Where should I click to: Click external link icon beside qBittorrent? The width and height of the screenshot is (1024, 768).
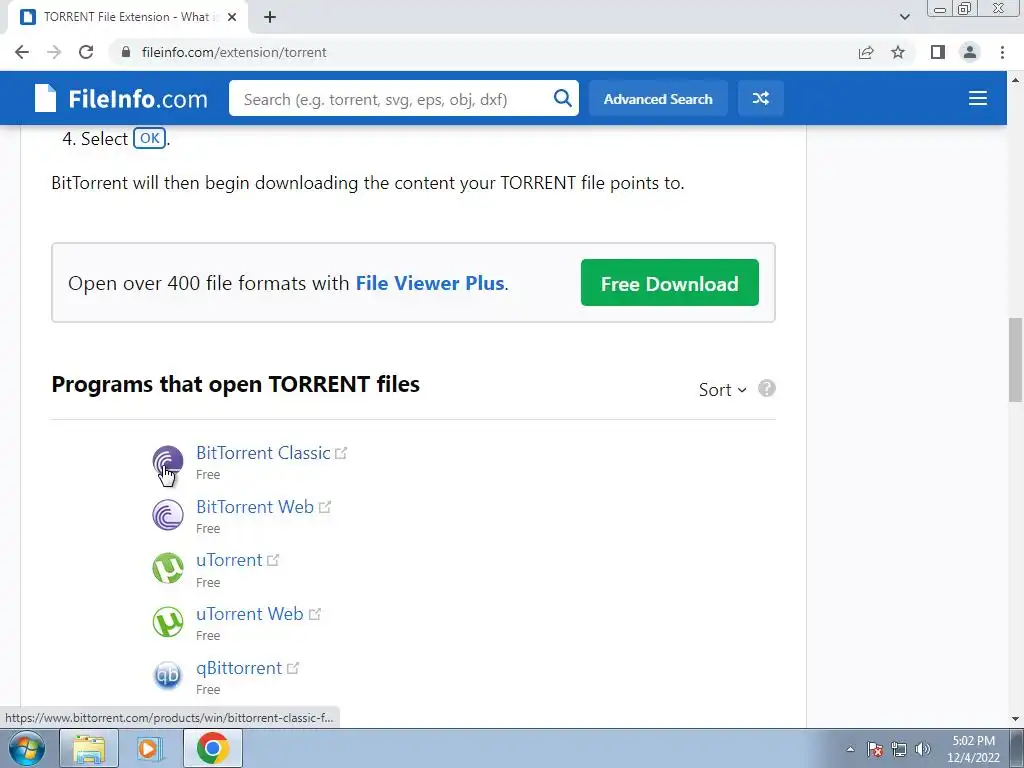(x=293, y=668)
